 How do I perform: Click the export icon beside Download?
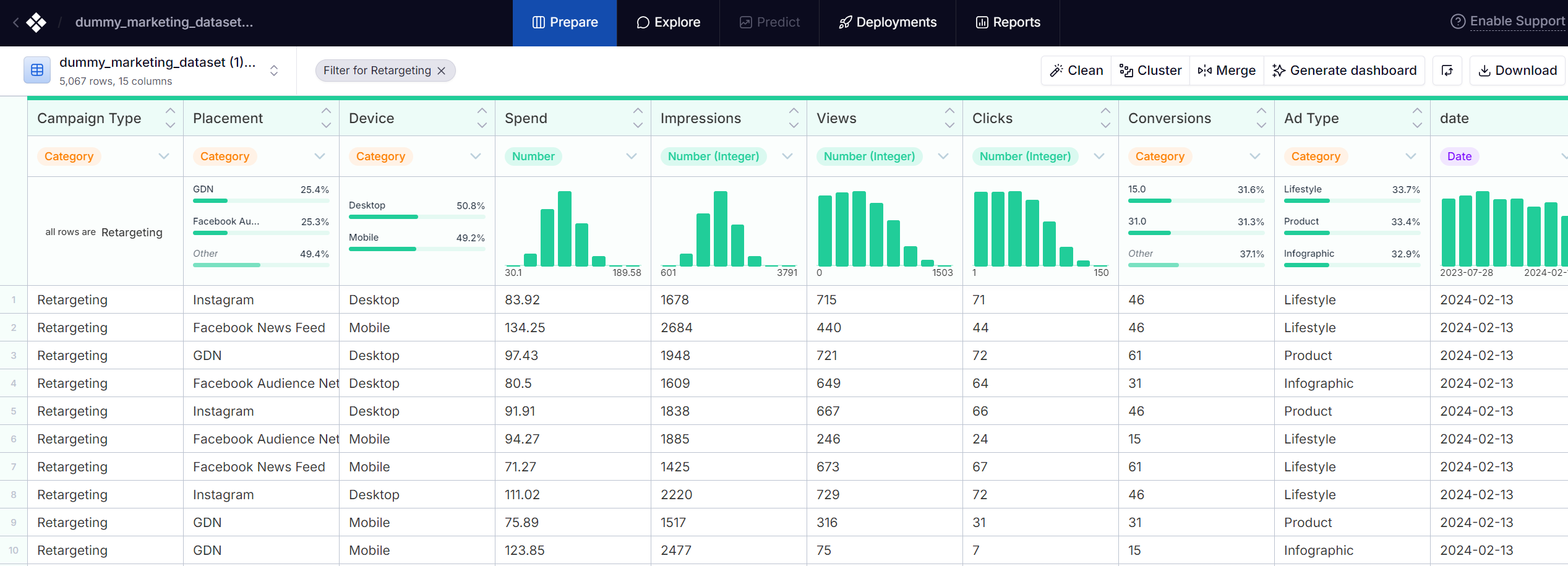1447,71
